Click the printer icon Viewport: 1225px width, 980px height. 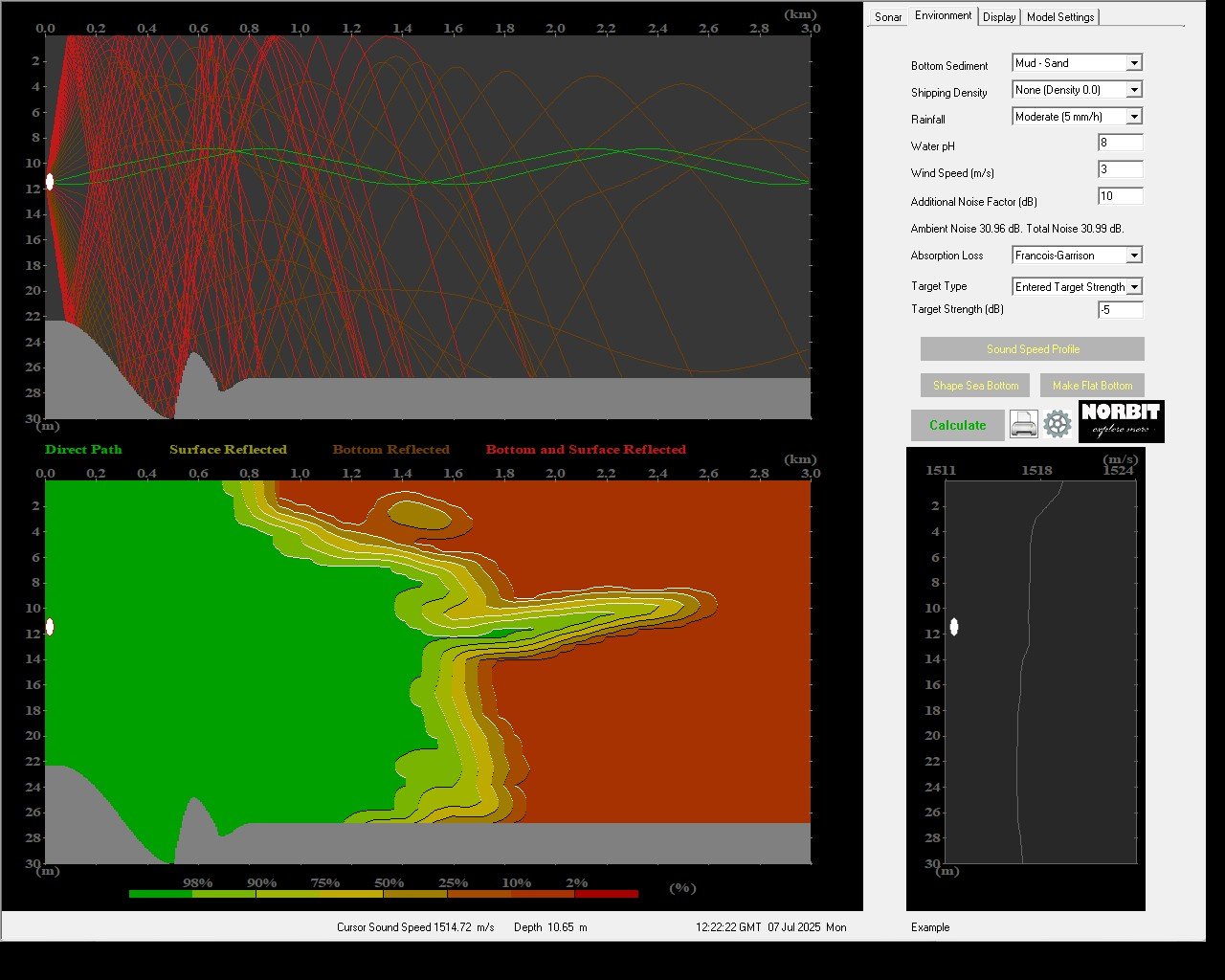coord(1024,424)
